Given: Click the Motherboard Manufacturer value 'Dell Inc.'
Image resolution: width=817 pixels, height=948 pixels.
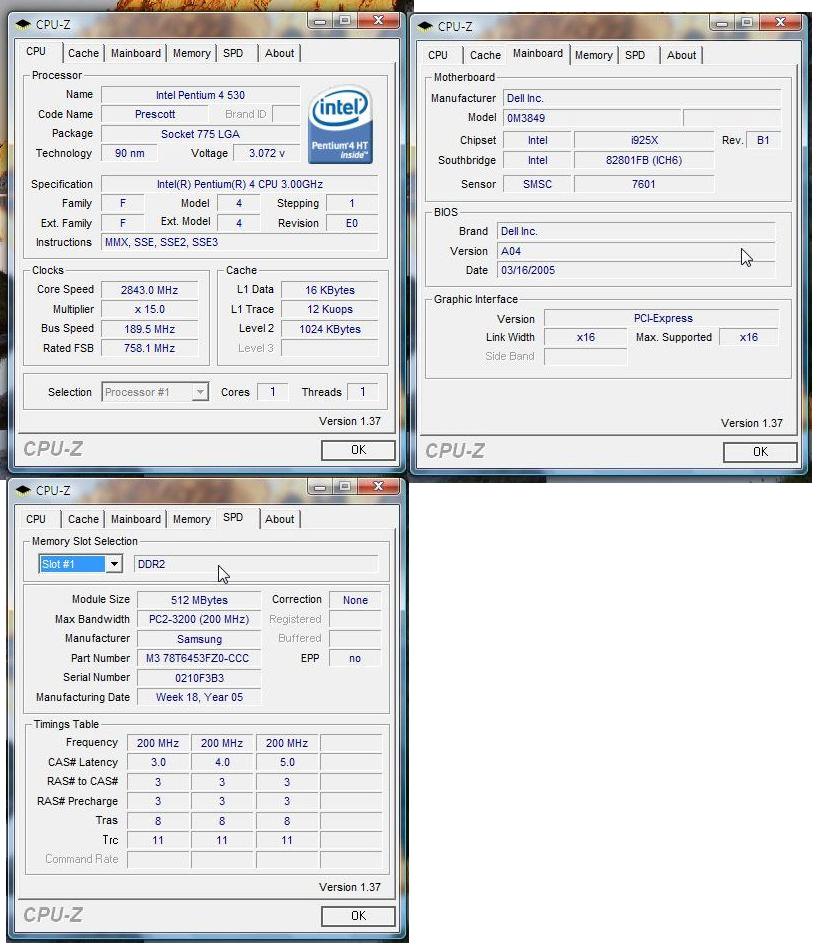Looking at the screenshot, I should [642, 98].
